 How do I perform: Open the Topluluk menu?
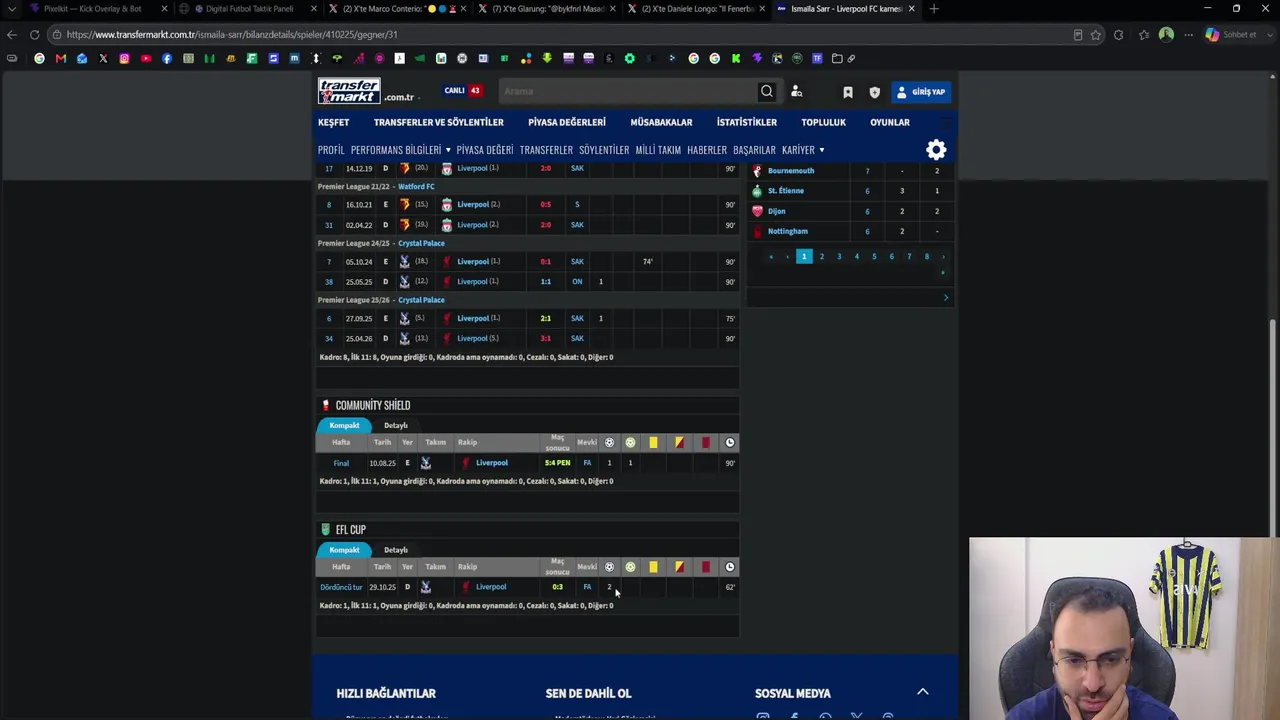823,122
